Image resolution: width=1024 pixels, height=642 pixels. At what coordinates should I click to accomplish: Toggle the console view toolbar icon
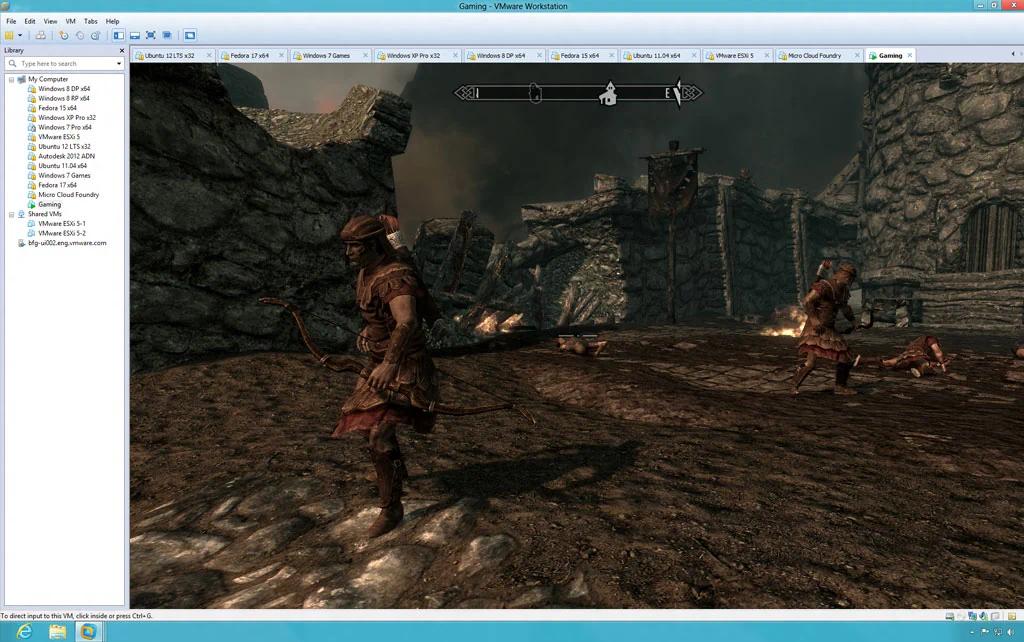(x=190, y=35)
